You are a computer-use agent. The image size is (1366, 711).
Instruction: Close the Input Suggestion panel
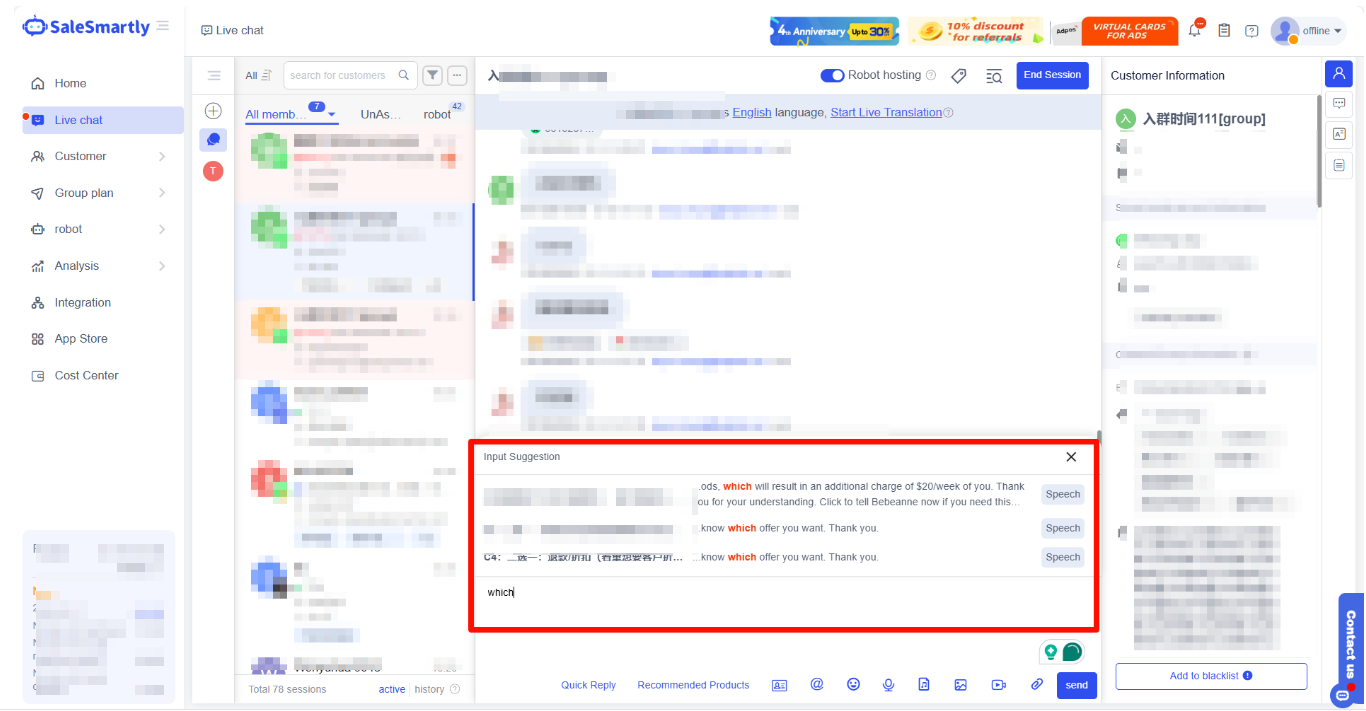[1071, 457]
